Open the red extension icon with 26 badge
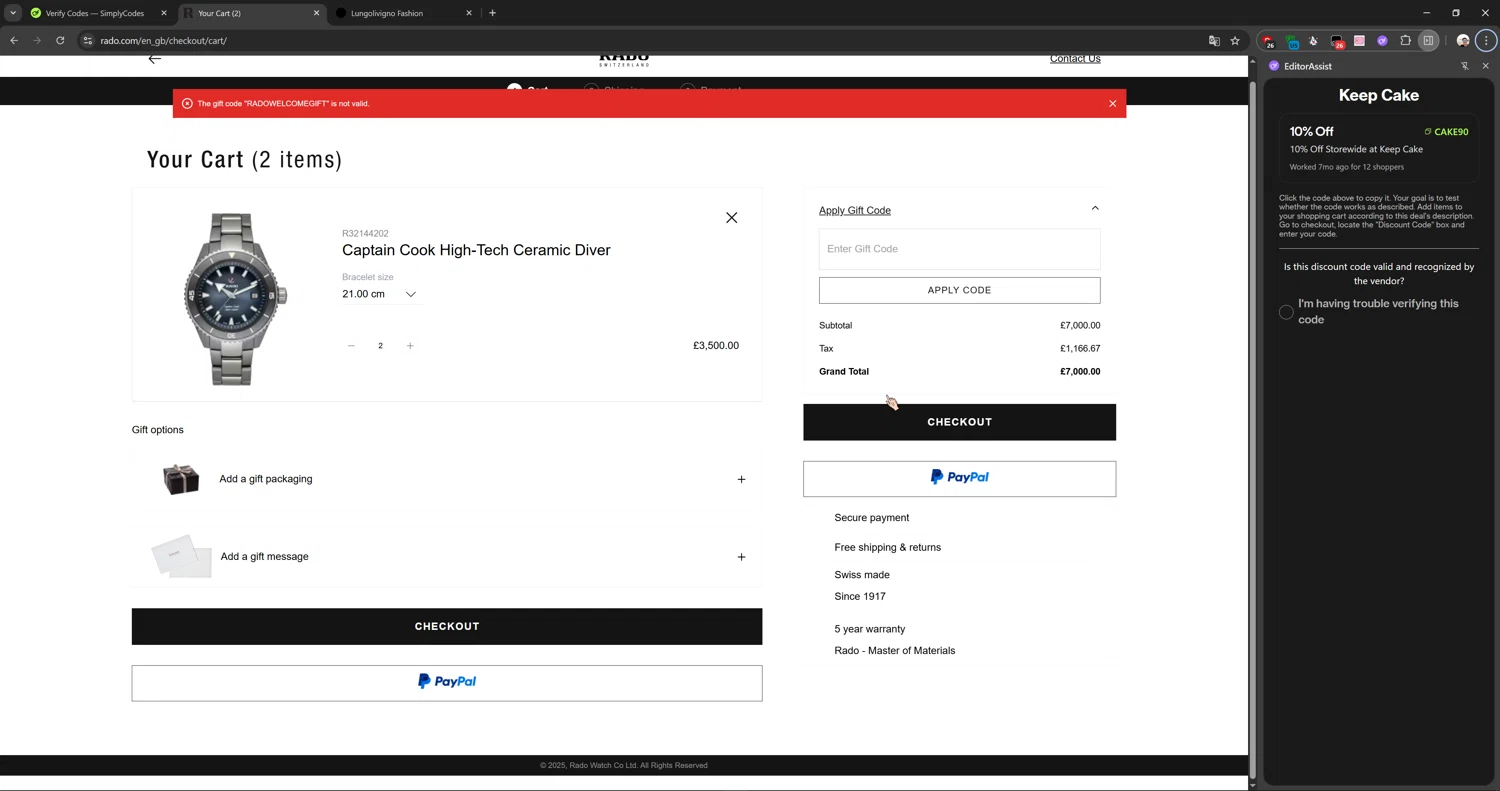 (x=1268, y=41)
